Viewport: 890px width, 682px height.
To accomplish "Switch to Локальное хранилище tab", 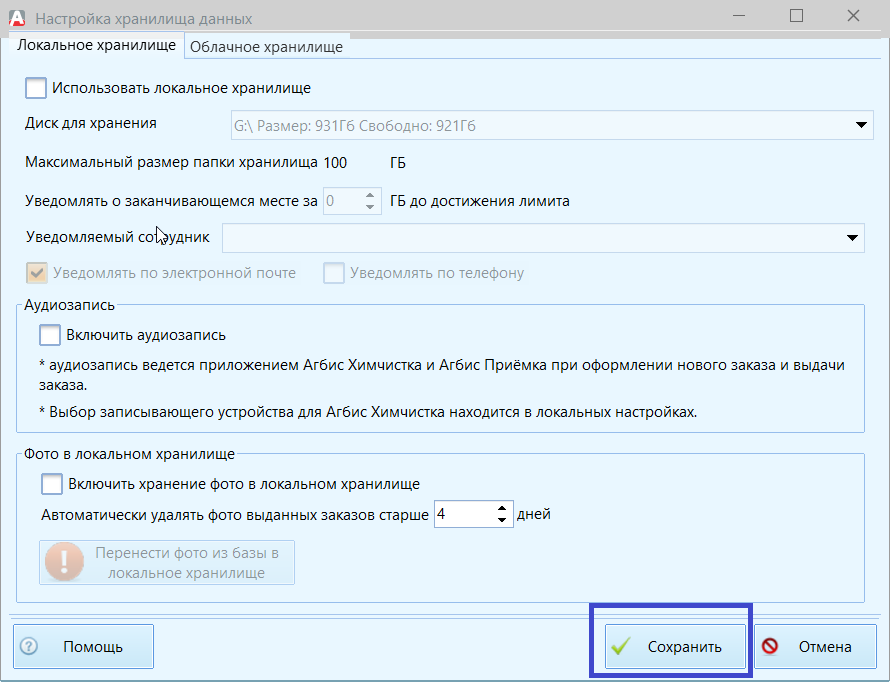I will (x=96, y=45).
